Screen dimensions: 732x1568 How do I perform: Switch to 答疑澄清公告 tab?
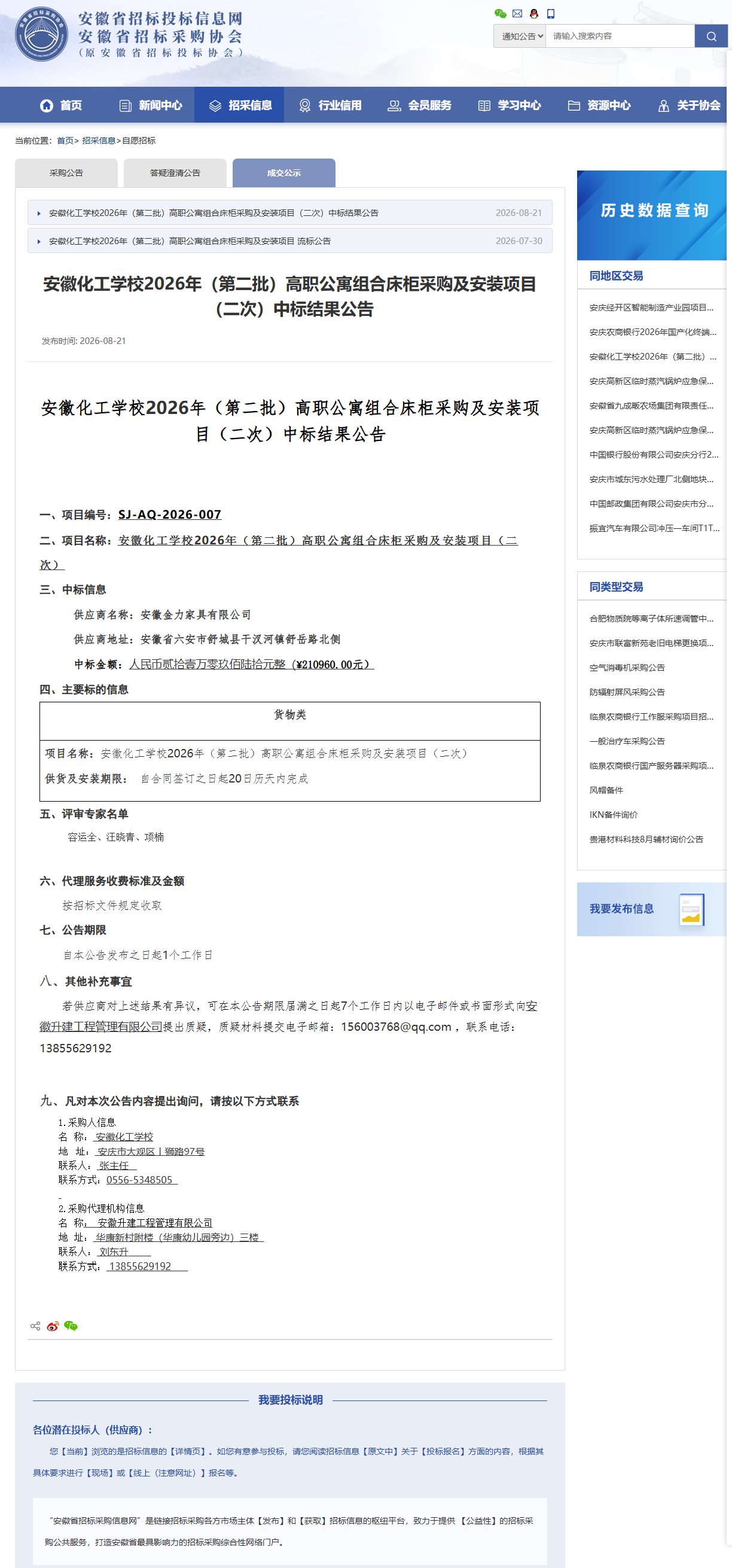pyautogui.click(x=175, y=173)
